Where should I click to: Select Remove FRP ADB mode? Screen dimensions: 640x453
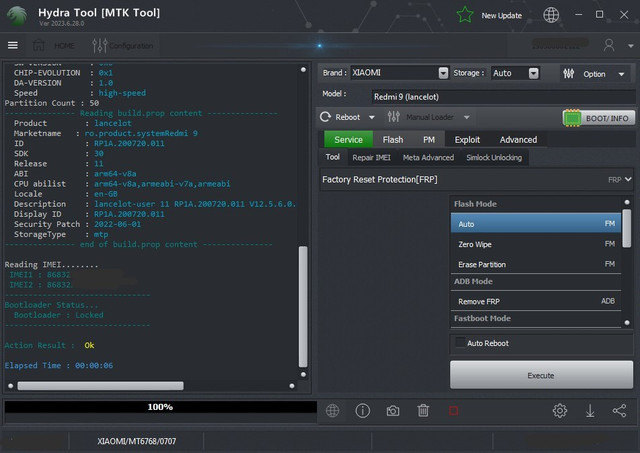point(536,301)
